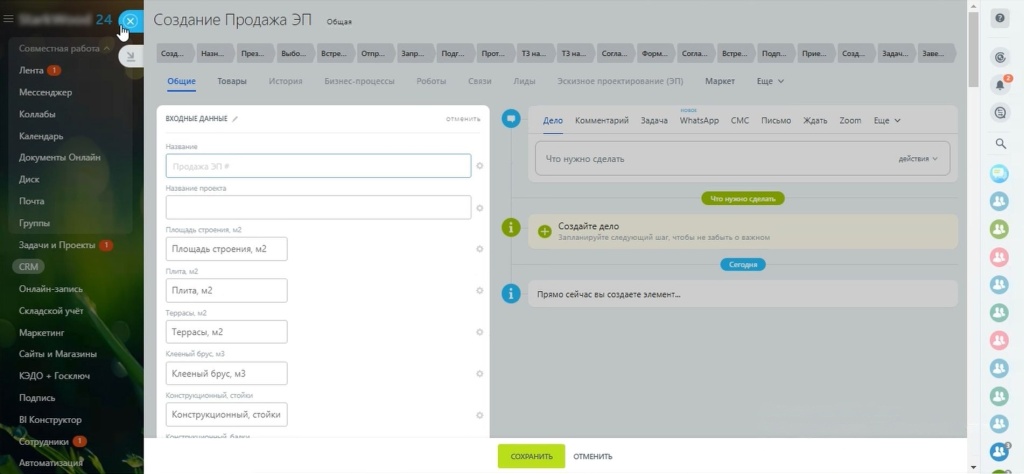
Task: Open the help question mark icon
Action: (x=999, y=20)
